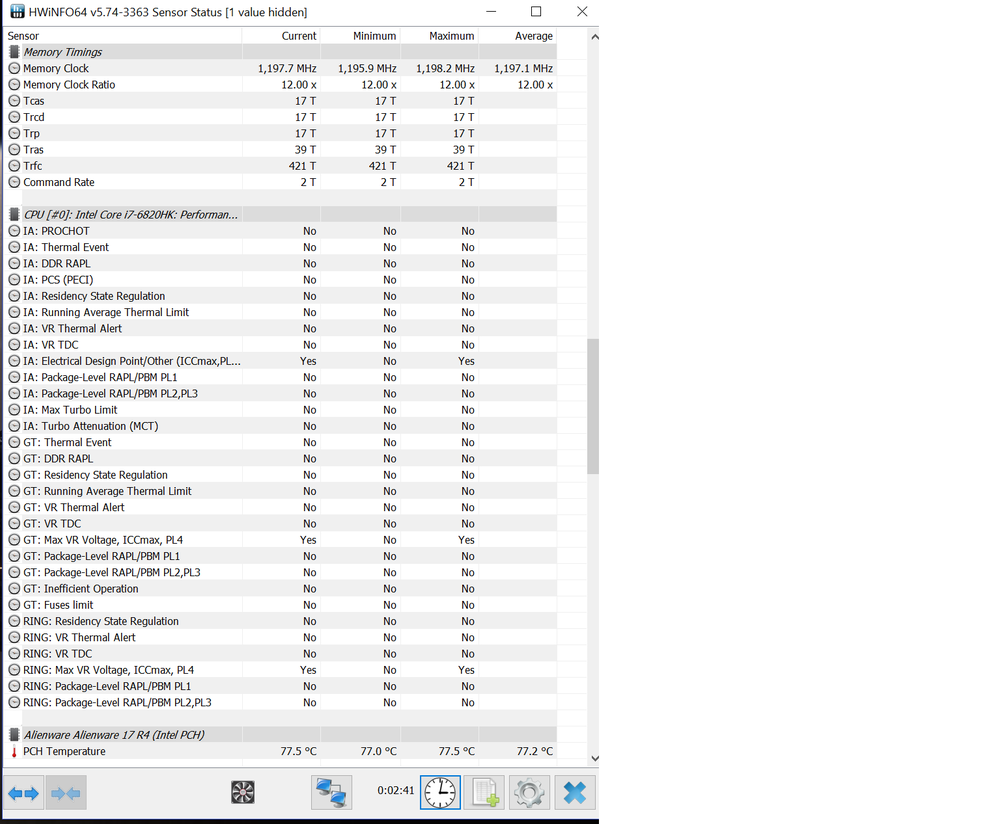Screen dimensions: 1000x824
Task: Click the vertical scrollbar down arrow
Action: click(595, 759)
